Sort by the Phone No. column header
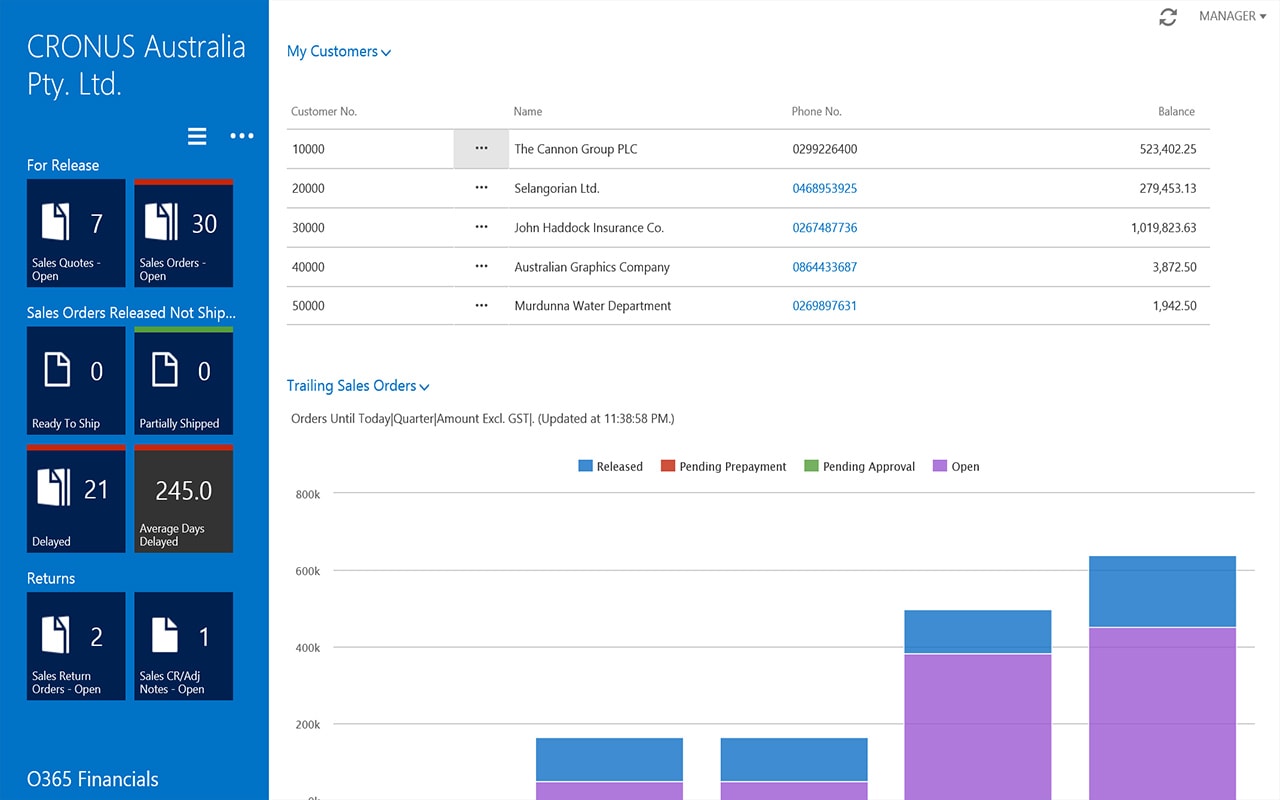Viewport: 1280px width, 800px height. coord(817,112)
